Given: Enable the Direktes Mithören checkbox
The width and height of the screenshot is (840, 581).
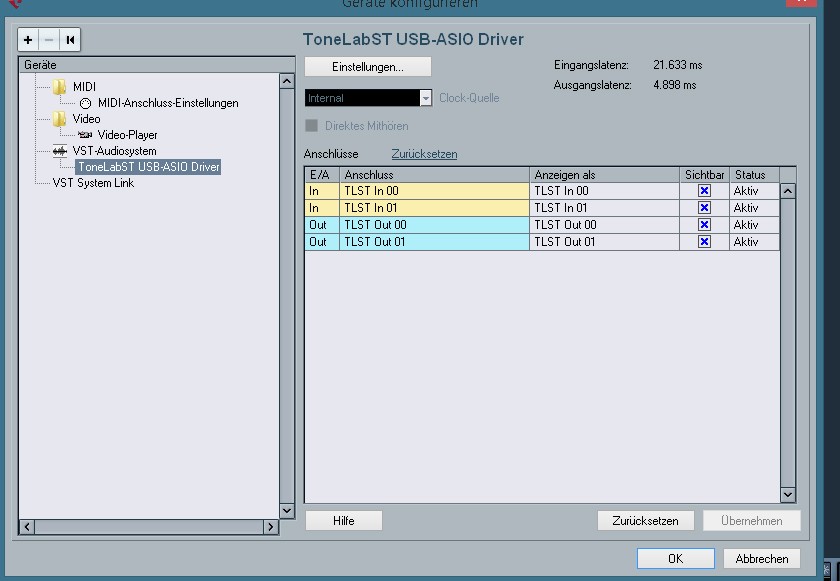Looking at the screenshot, I should coord(311,125).
